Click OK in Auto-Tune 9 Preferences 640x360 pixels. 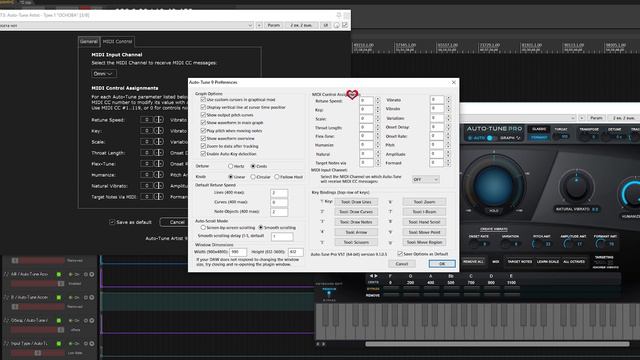click(x=442, y=264)
